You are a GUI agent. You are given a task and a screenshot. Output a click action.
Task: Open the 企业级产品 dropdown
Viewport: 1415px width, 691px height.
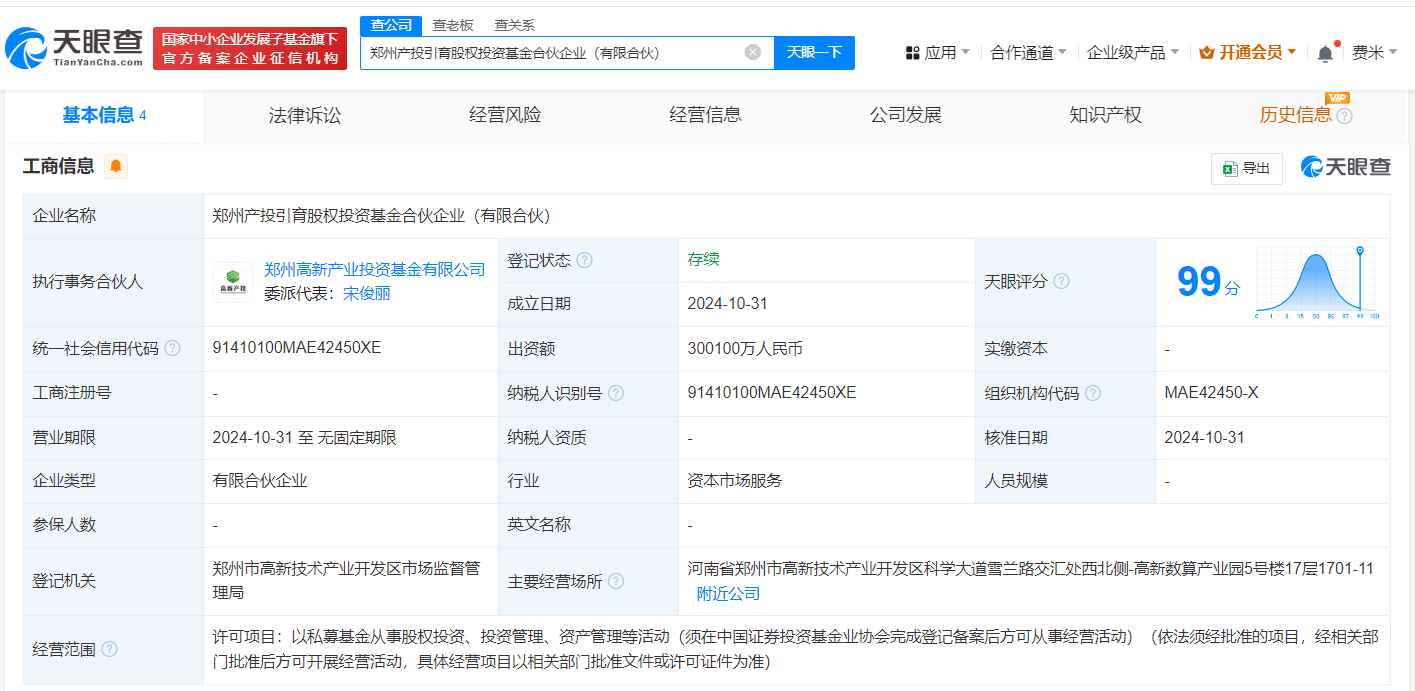coord(1132,53)
